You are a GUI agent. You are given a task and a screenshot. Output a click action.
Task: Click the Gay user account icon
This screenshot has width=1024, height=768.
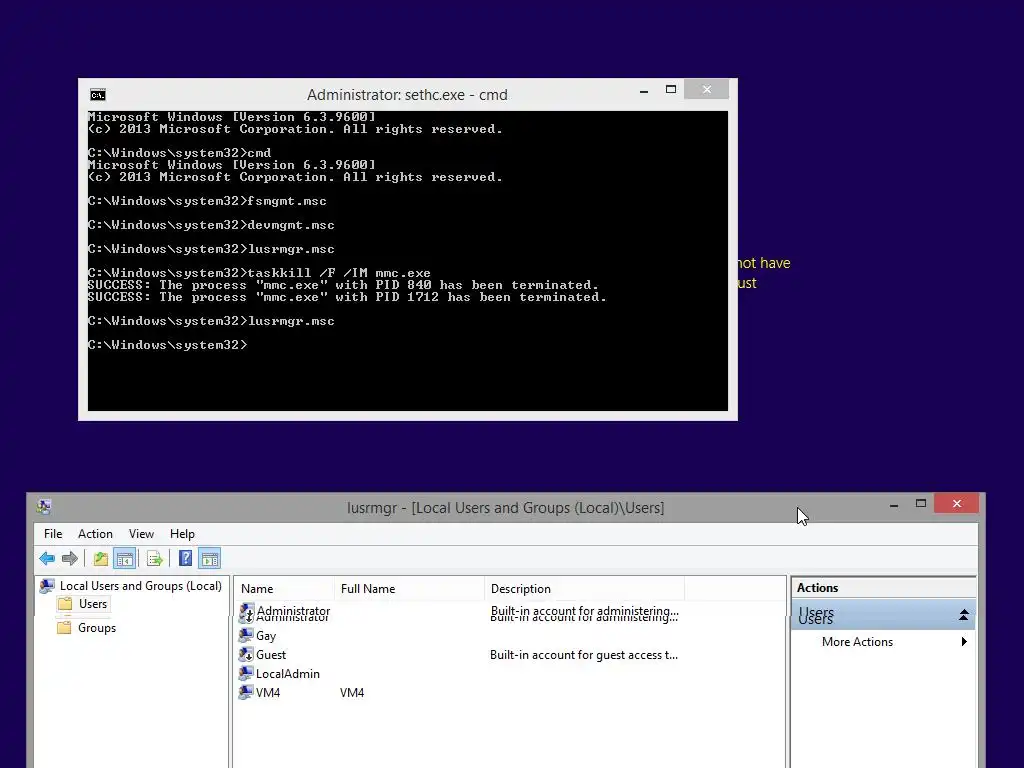tap(246, 635)
